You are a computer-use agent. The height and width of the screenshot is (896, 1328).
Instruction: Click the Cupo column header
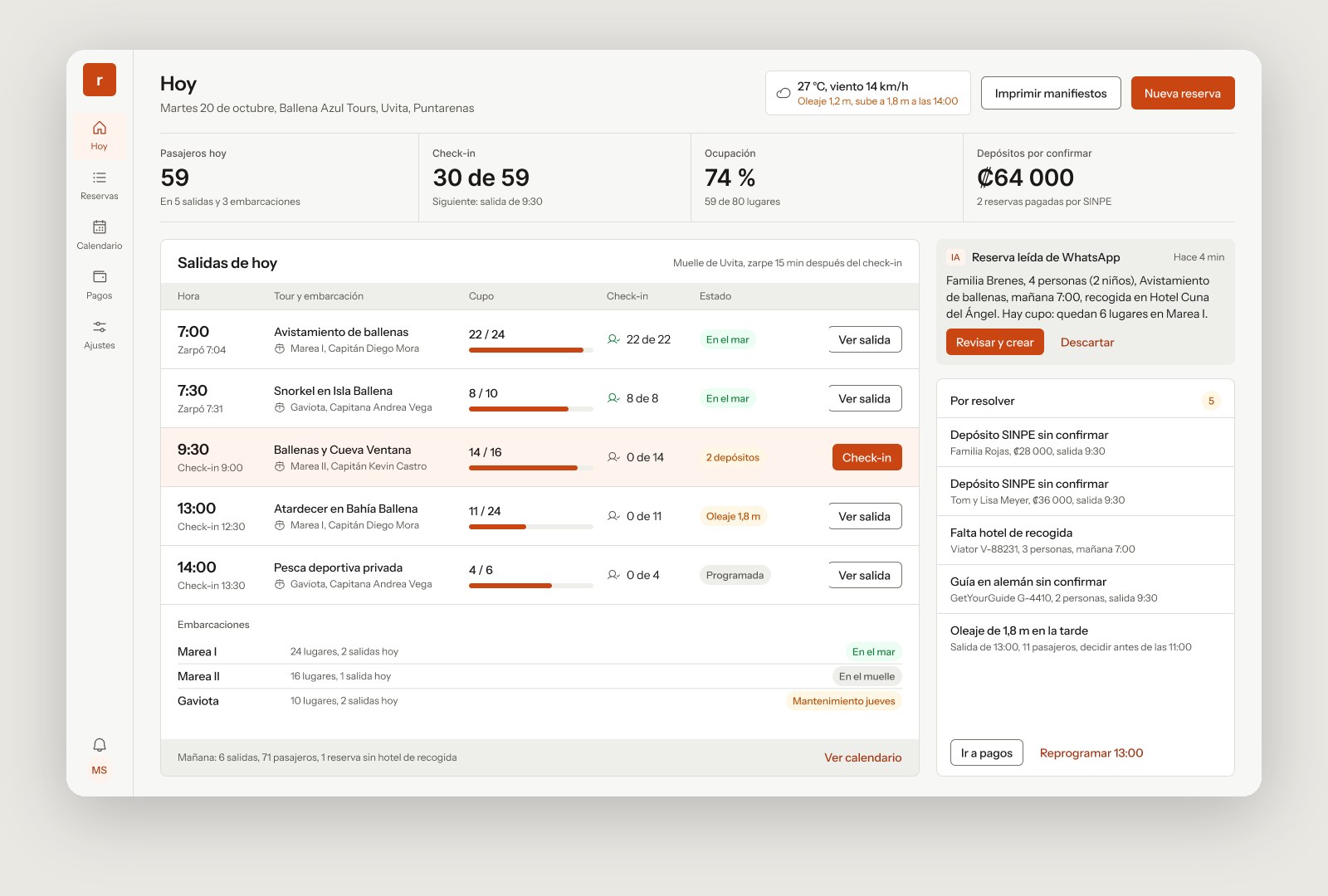click(481, 296)
